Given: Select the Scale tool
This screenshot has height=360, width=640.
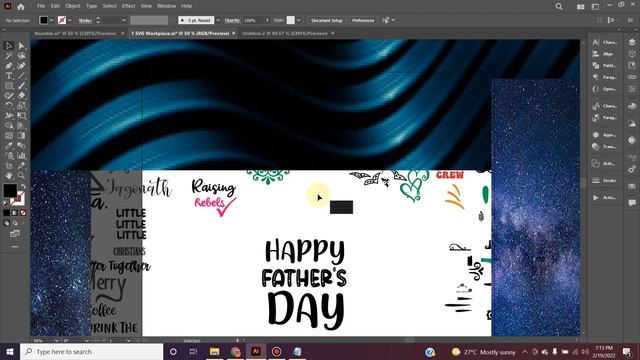Looking at the screenshot, I should (21, 106).
